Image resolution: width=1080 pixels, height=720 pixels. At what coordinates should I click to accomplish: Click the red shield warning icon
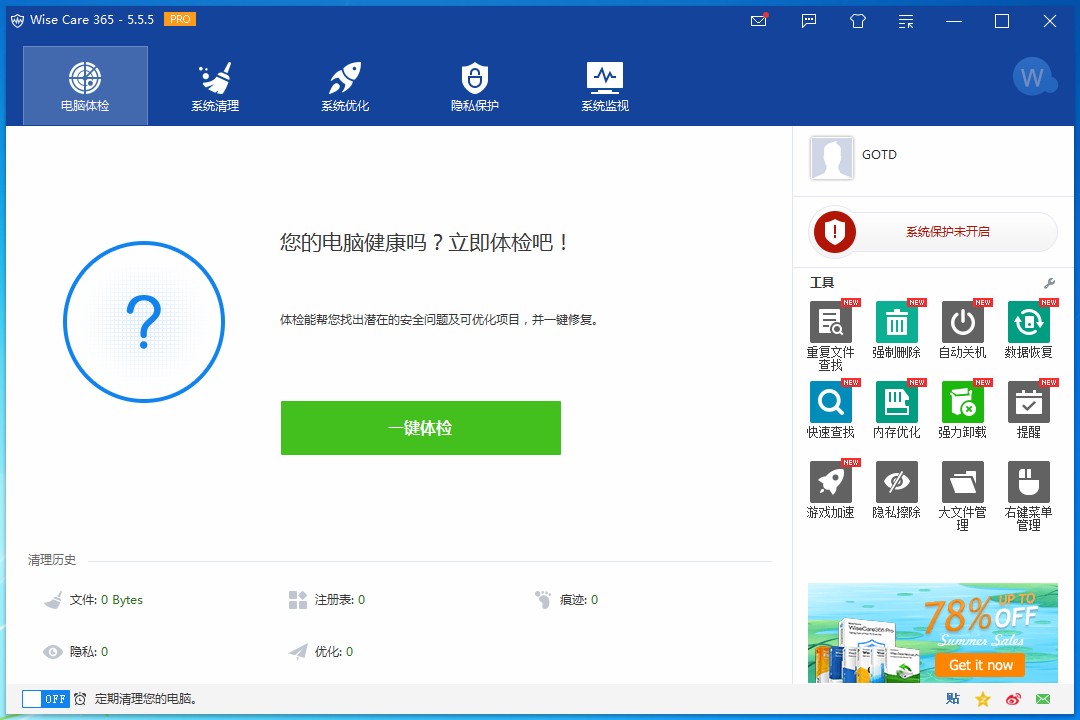[835, 232]
